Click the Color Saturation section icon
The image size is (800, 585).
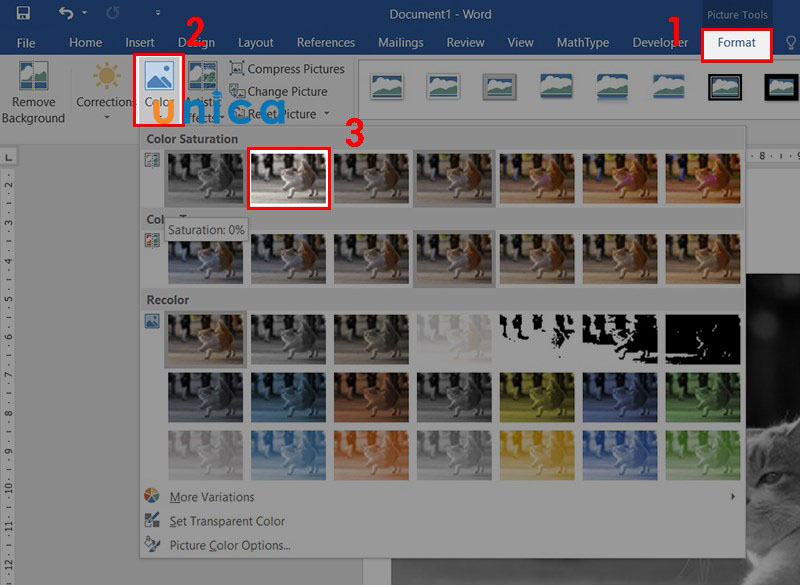[x=152, y=161]
